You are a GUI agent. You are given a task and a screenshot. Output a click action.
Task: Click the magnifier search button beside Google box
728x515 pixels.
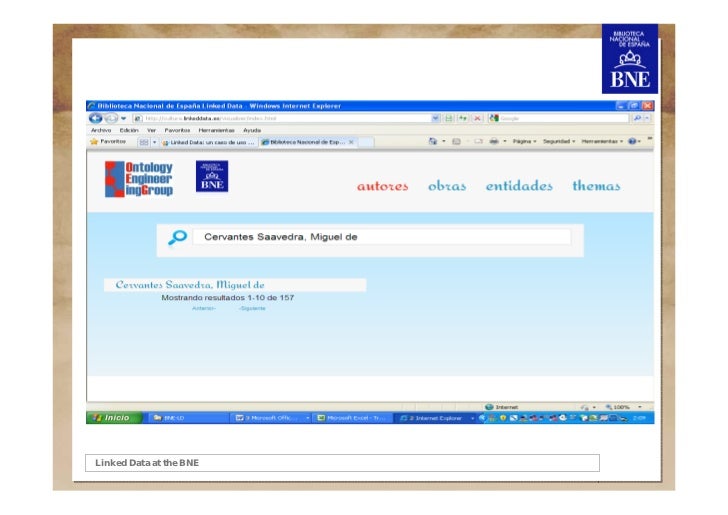(637, 118)
